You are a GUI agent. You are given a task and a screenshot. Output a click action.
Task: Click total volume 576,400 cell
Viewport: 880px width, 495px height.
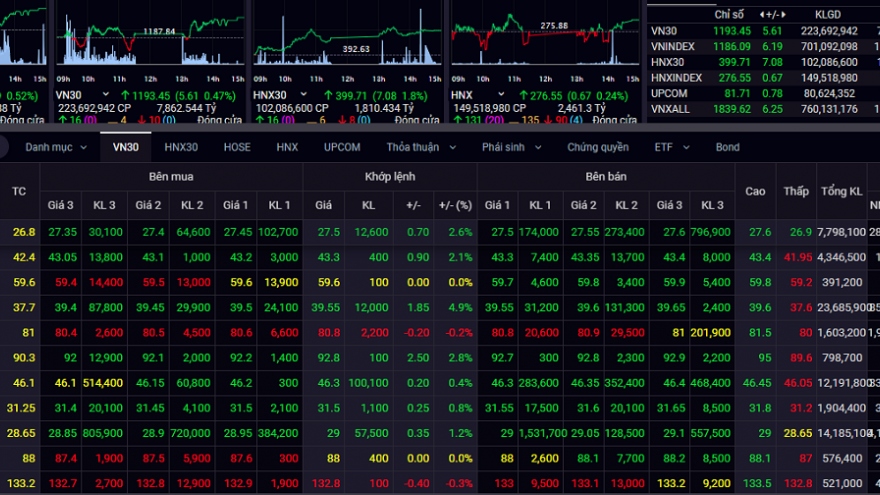(x=842, y=459)
